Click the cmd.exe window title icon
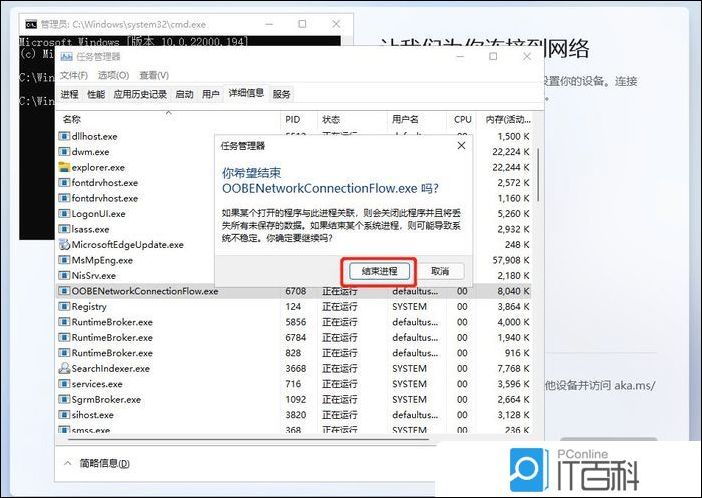The image size is (702, 498). (x=31, y=24)
